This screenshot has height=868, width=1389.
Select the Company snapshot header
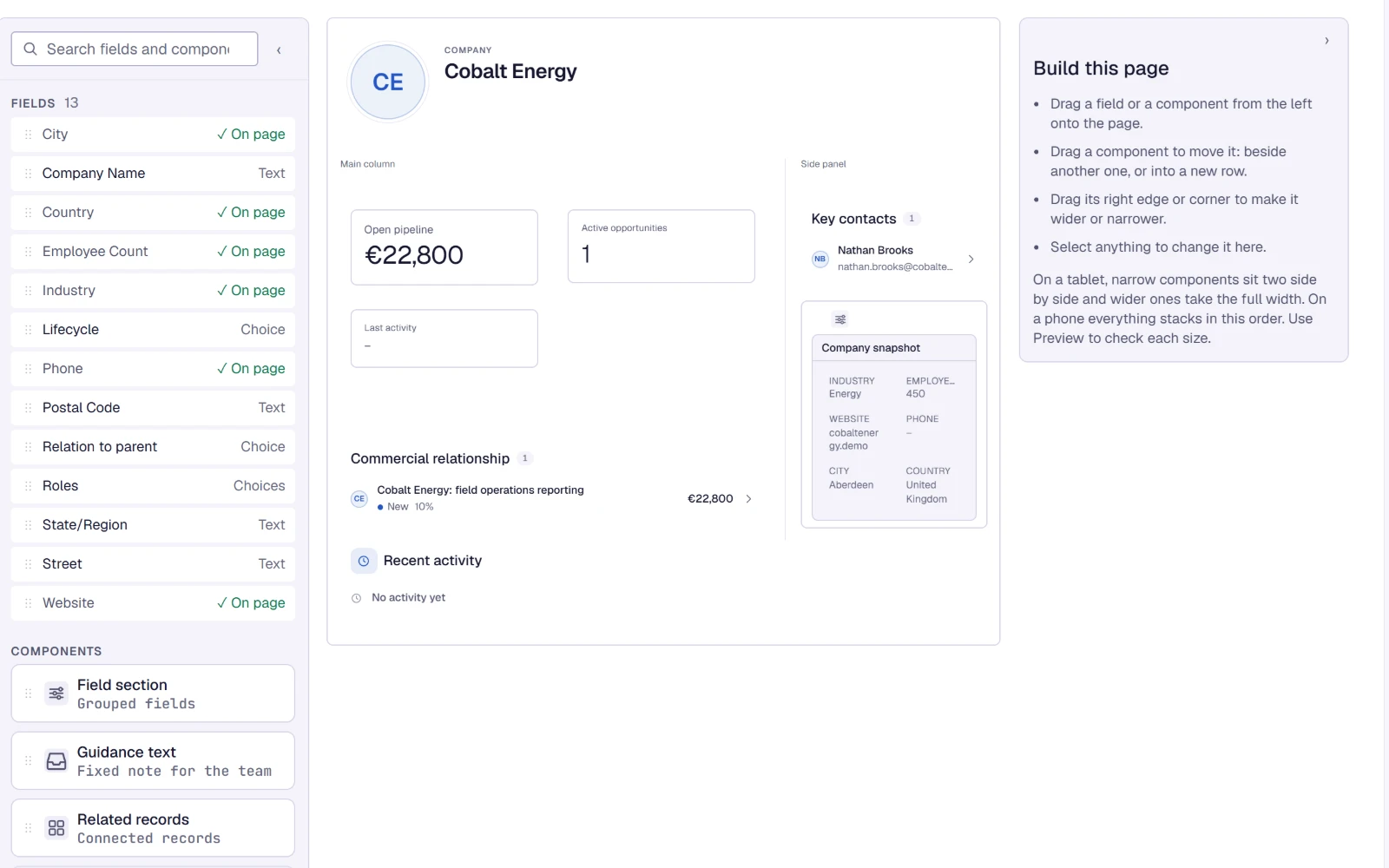coord(893,348)
